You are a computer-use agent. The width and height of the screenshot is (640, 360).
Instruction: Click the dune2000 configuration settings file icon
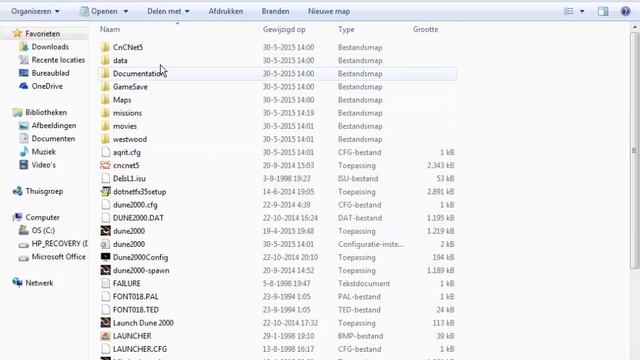pyautogui.click(x=105, y=244)
